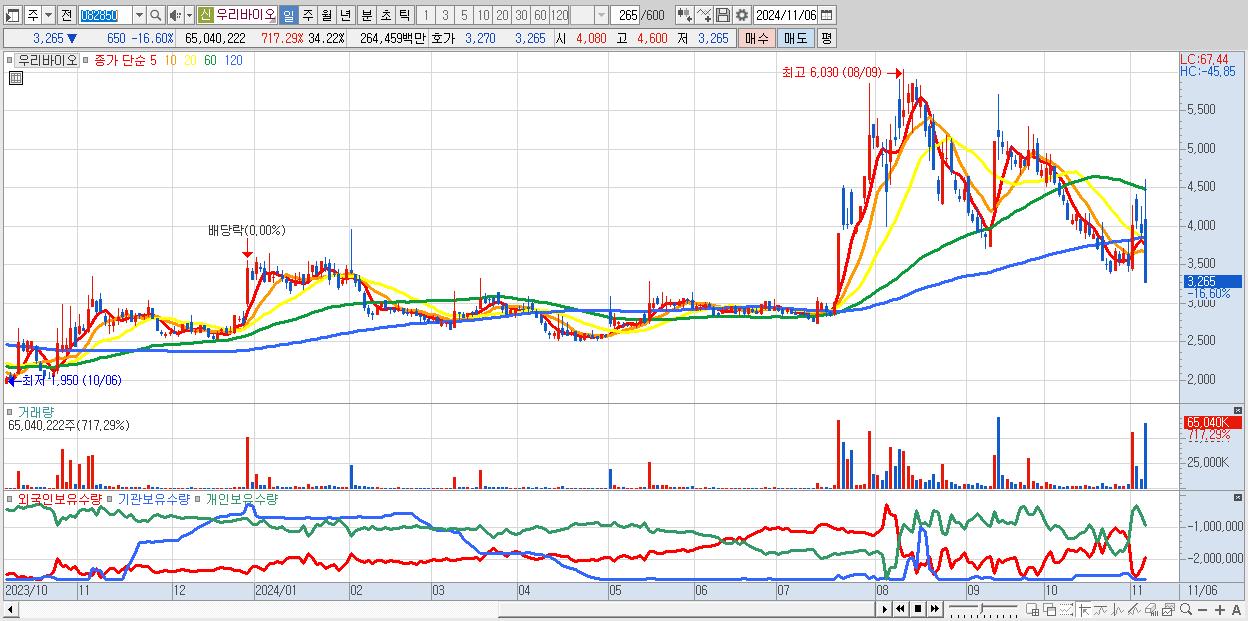Click the dotted chart range icon

(1066, 609)
